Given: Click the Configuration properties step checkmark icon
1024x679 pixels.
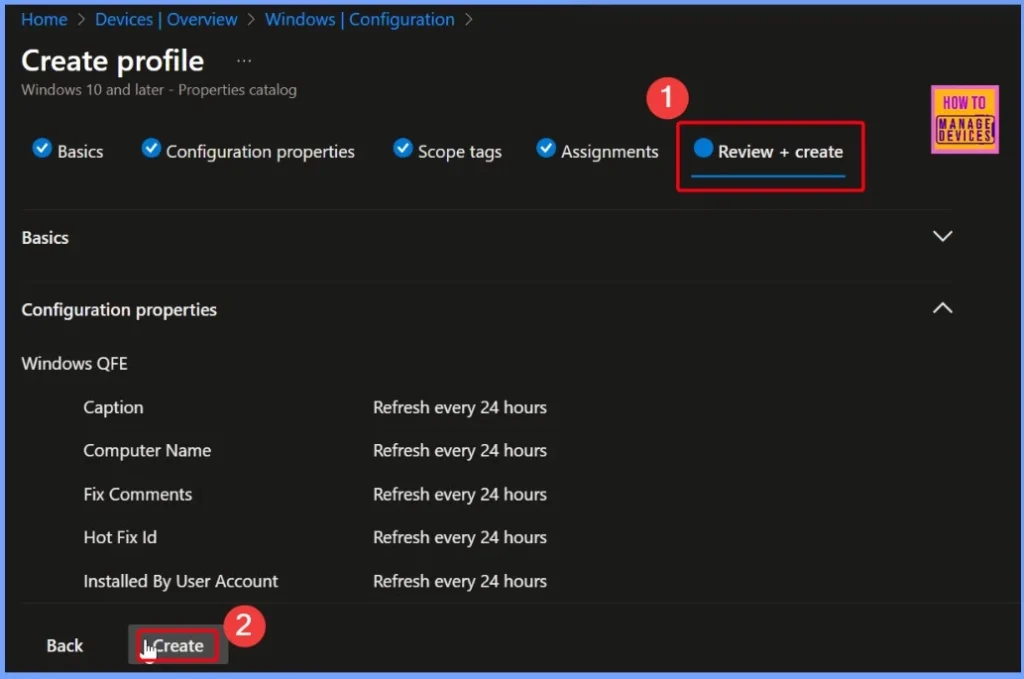Looking at the screenshot, I should [151, 148].
